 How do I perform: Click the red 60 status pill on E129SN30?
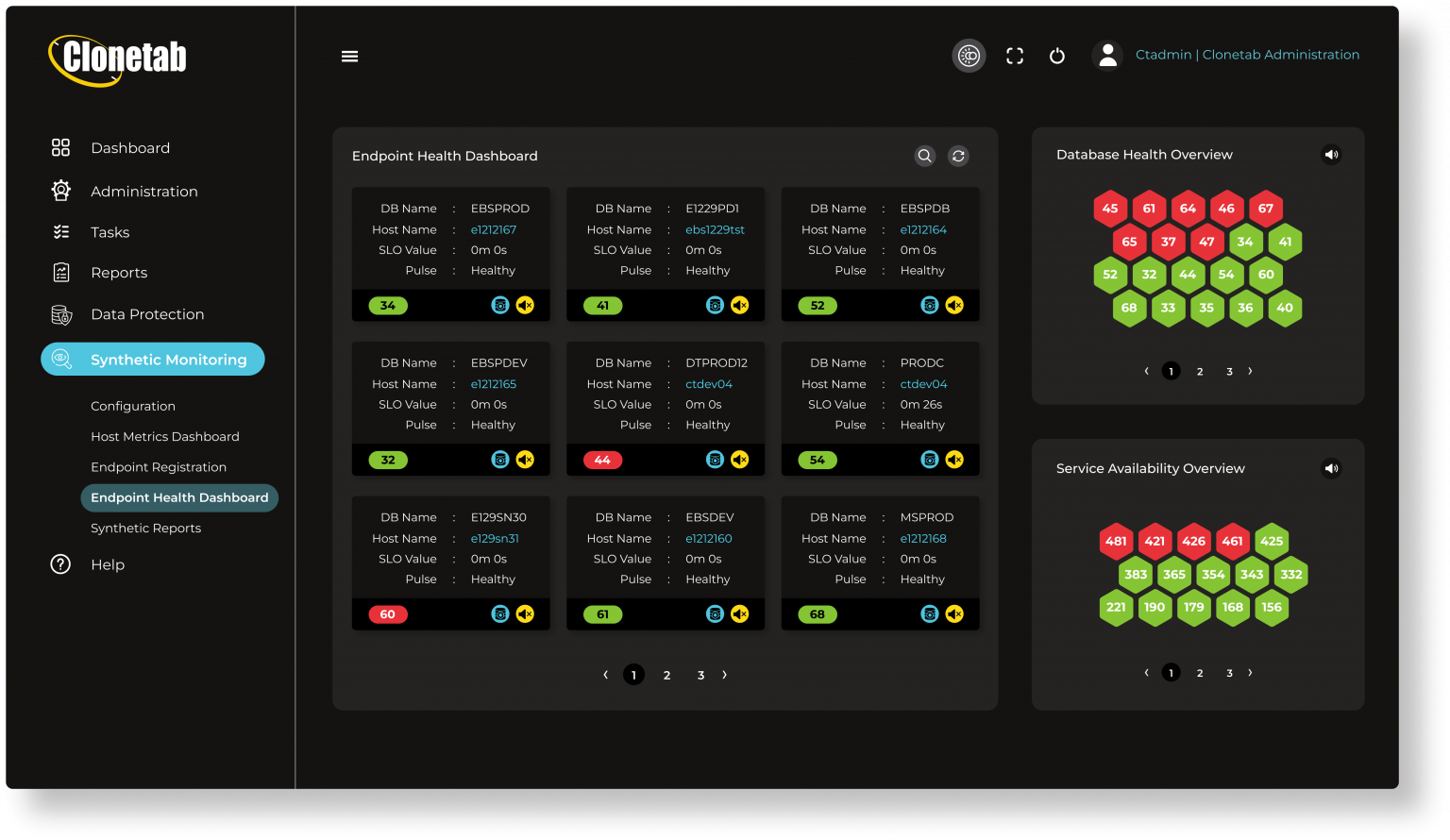click(387, 613)
